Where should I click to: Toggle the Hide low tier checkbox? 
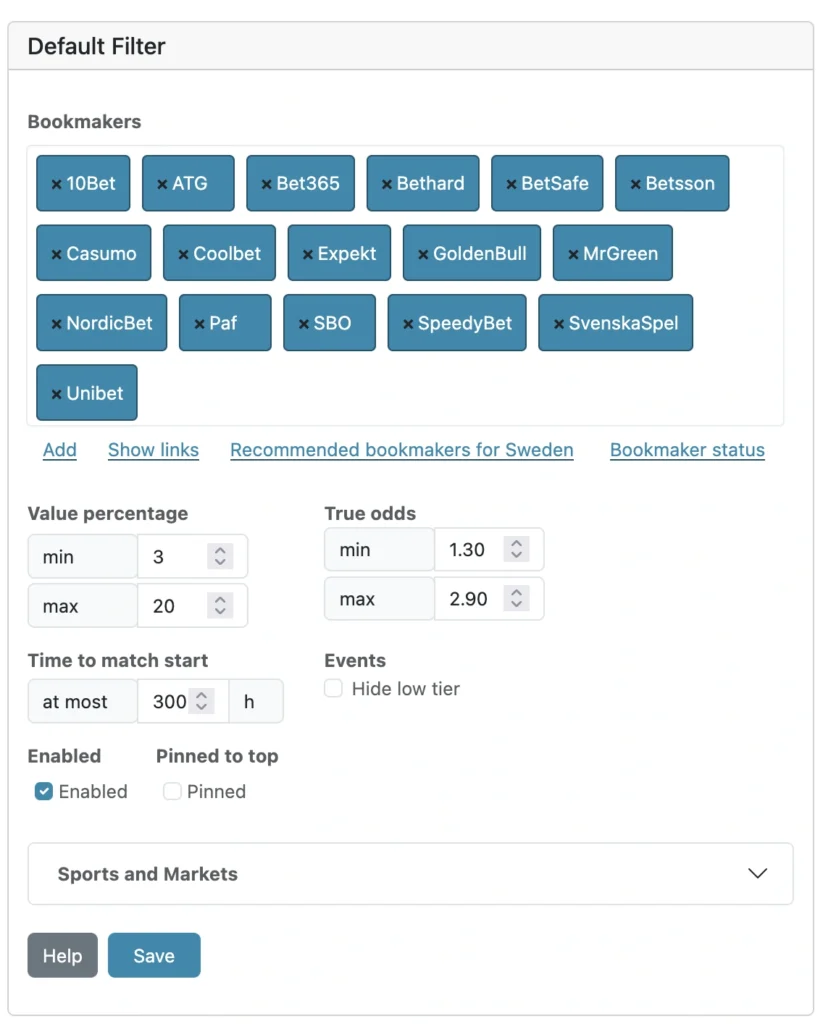tap(334, 688)
